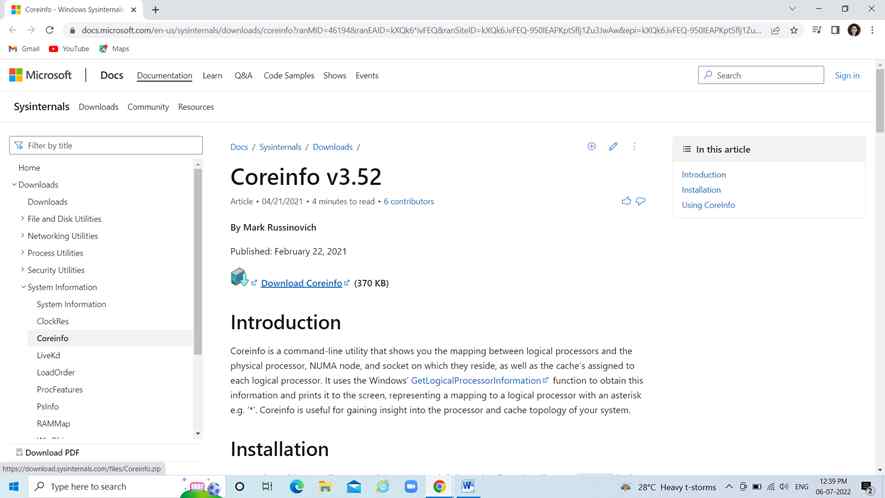
Task: Open the Windows Start menu
Action: pyautogui.click(x=14, y=486)
